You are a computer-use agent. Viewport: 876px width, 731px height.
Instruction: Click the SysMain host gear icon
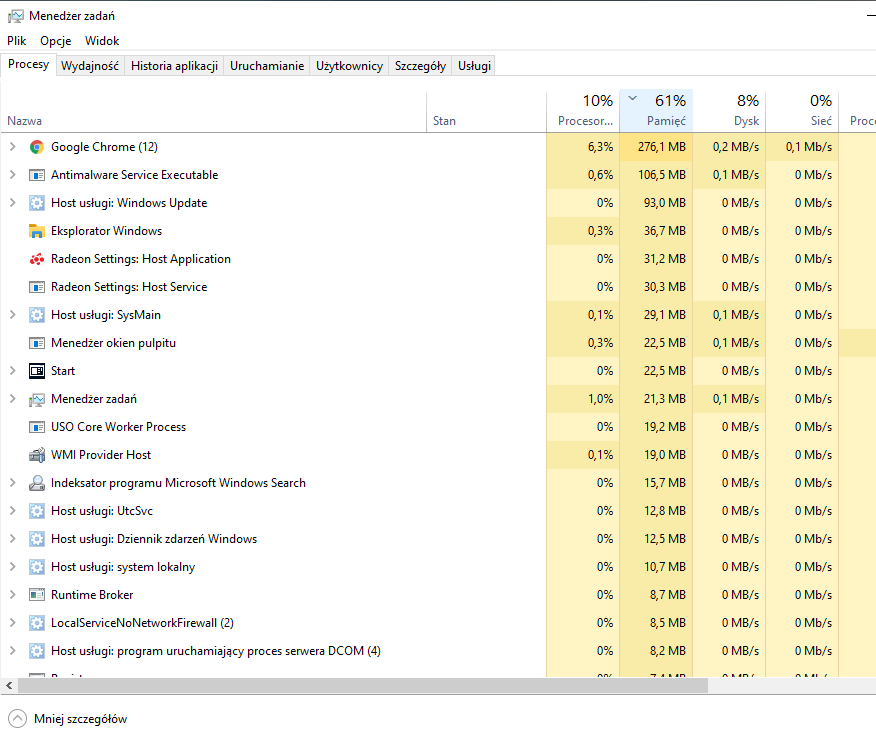click(37, 315)
